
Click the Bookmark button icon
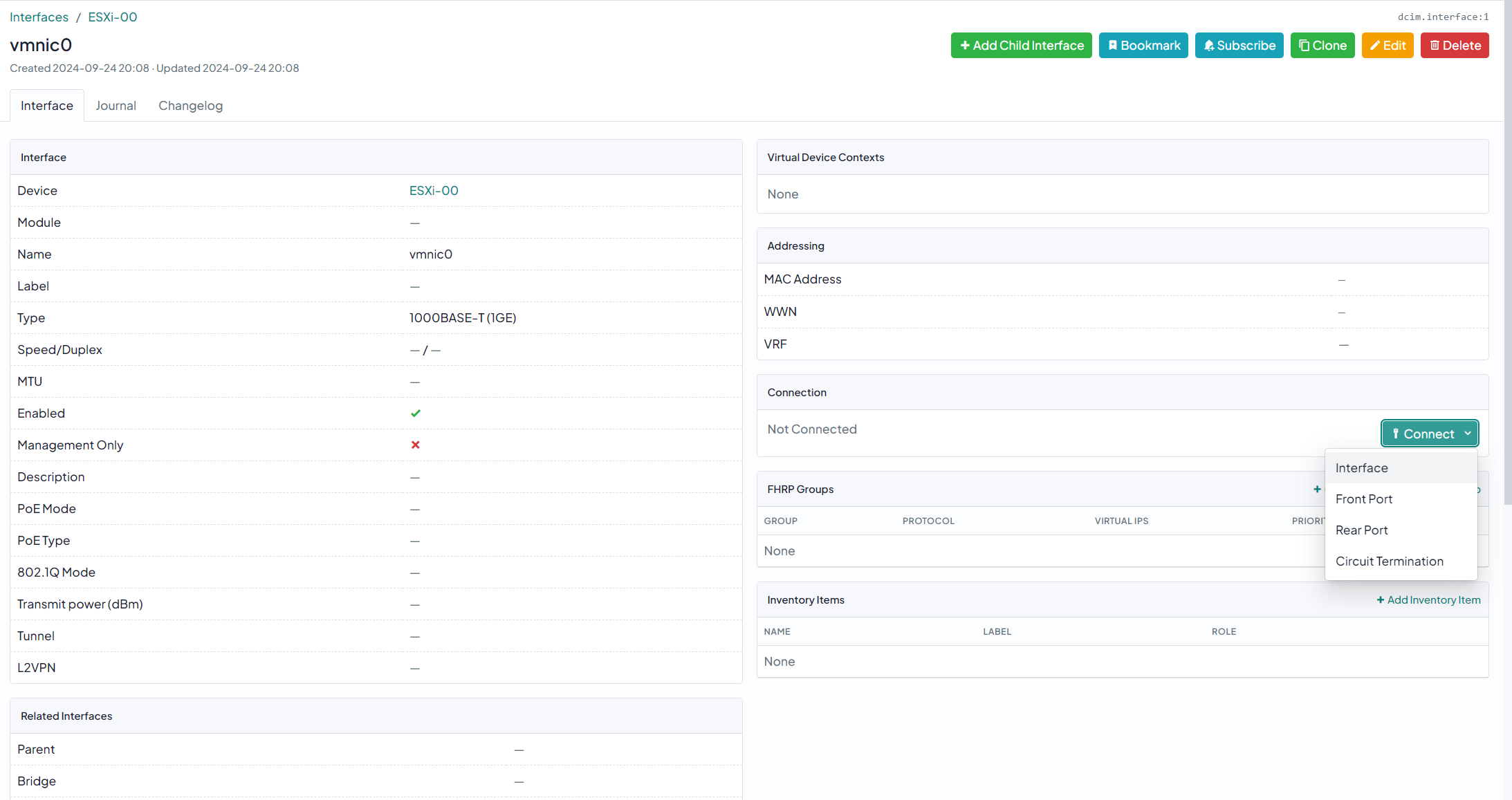(x=1113, y=46)
